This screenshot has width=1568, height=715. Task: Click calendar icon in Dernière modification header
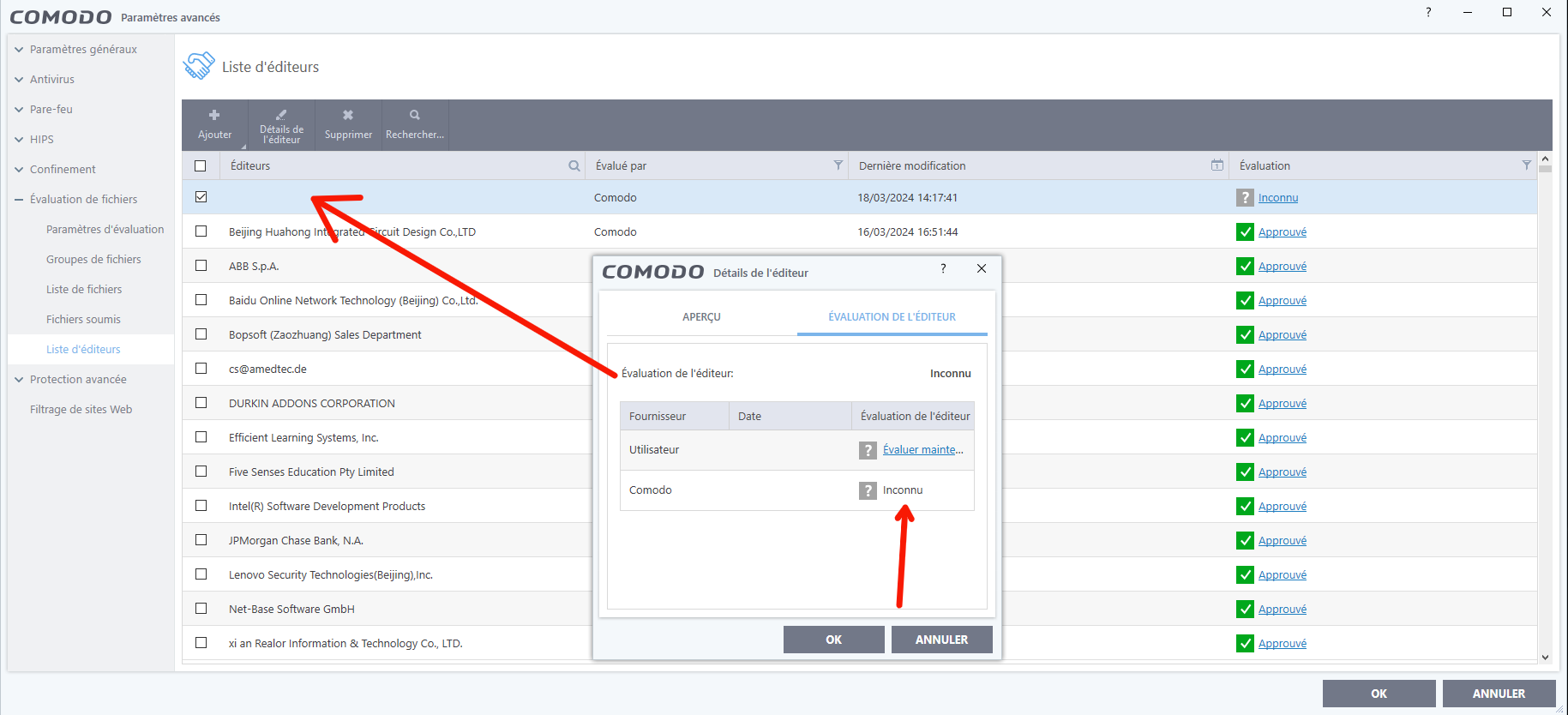(1217, 165)
